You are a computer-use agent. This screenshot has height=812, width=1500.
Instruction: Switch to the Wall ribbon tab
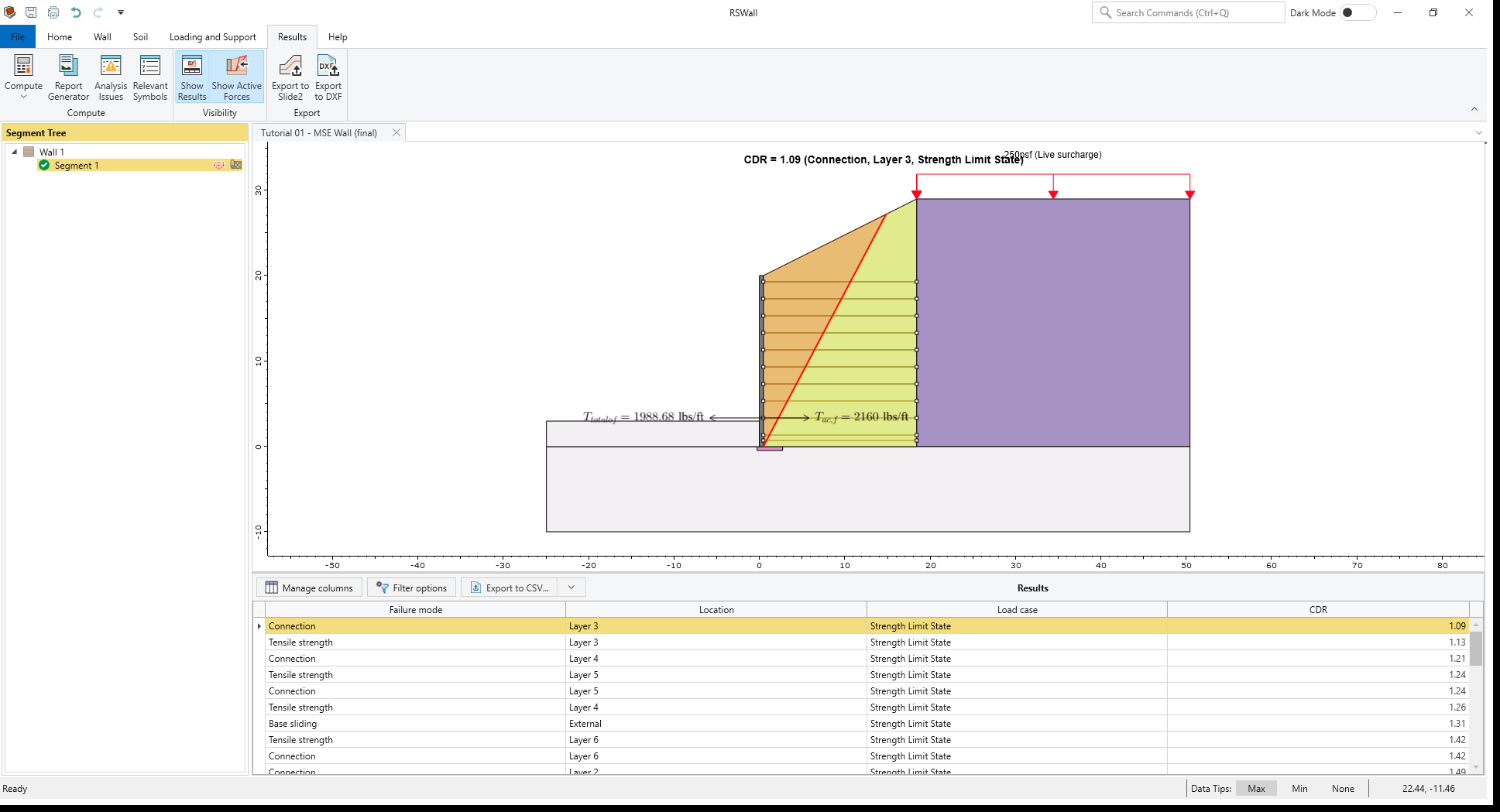pos(102,36)
